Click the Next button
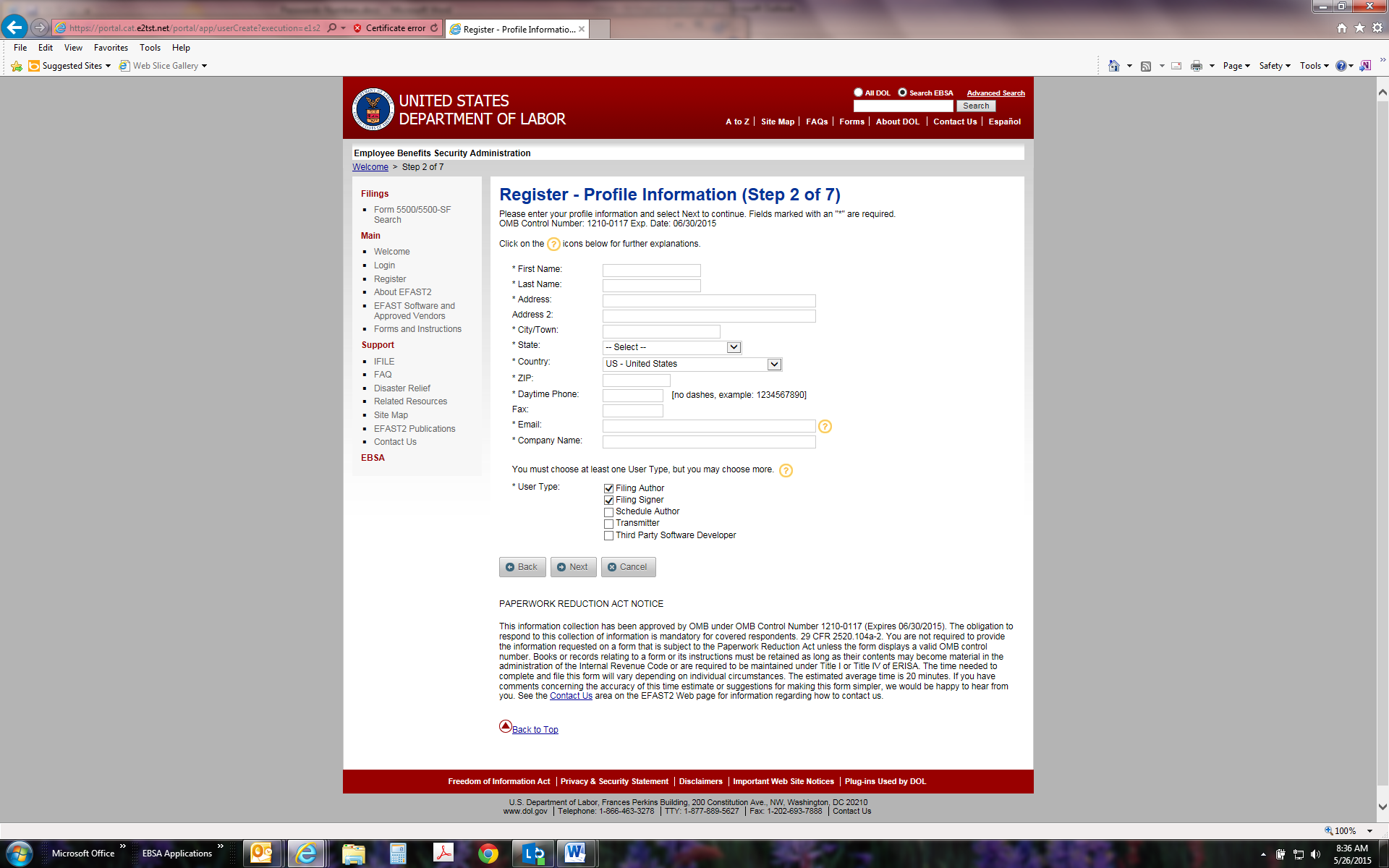1389x868 pixels. (x=573, y=567)
